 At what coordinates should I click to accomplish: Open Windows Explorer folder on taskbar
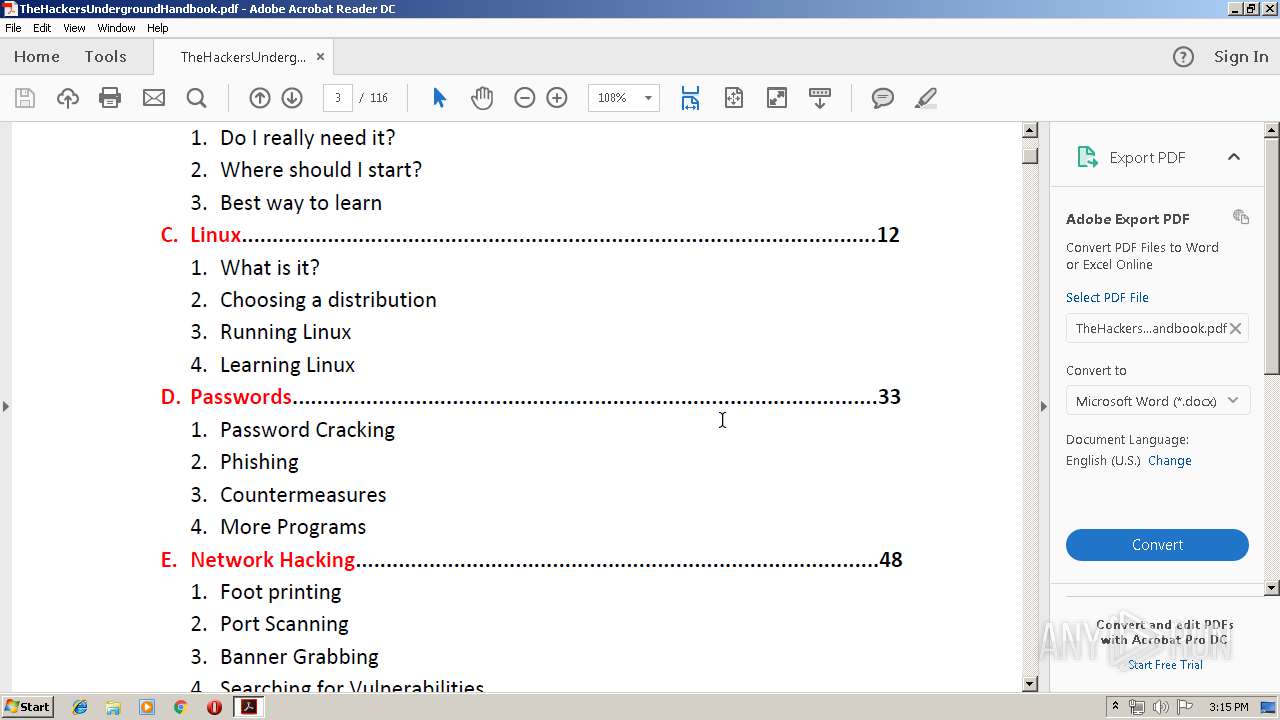tap(113, 707)
